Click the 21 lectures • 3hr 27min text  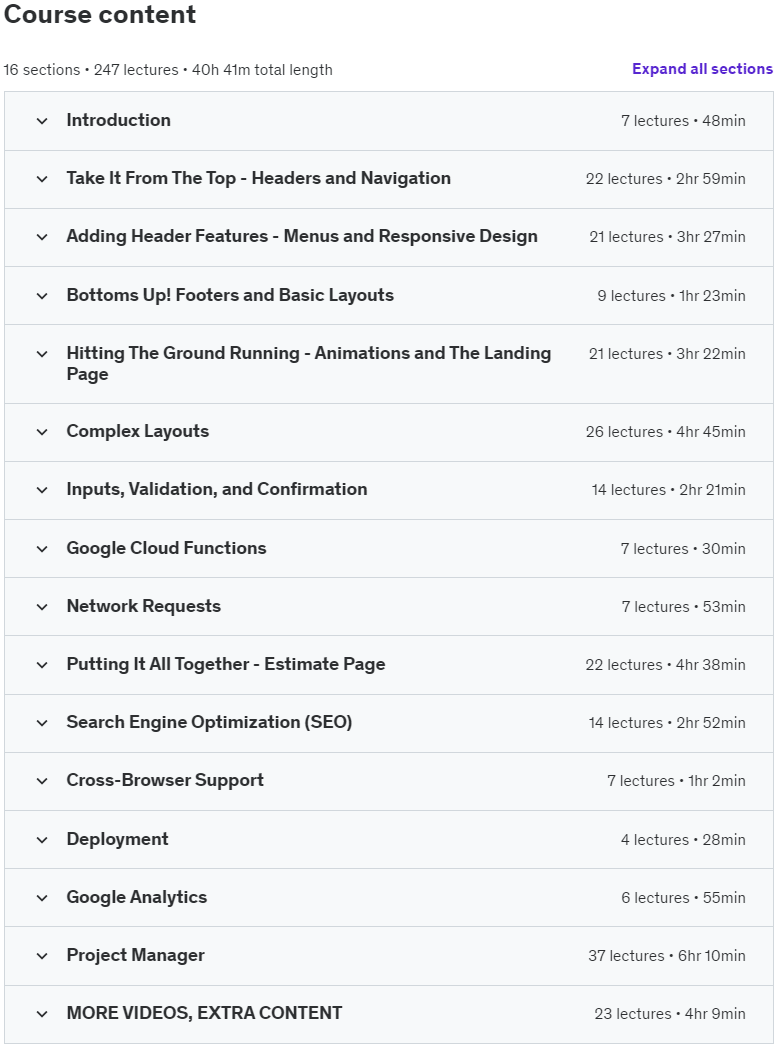point(668,237)
